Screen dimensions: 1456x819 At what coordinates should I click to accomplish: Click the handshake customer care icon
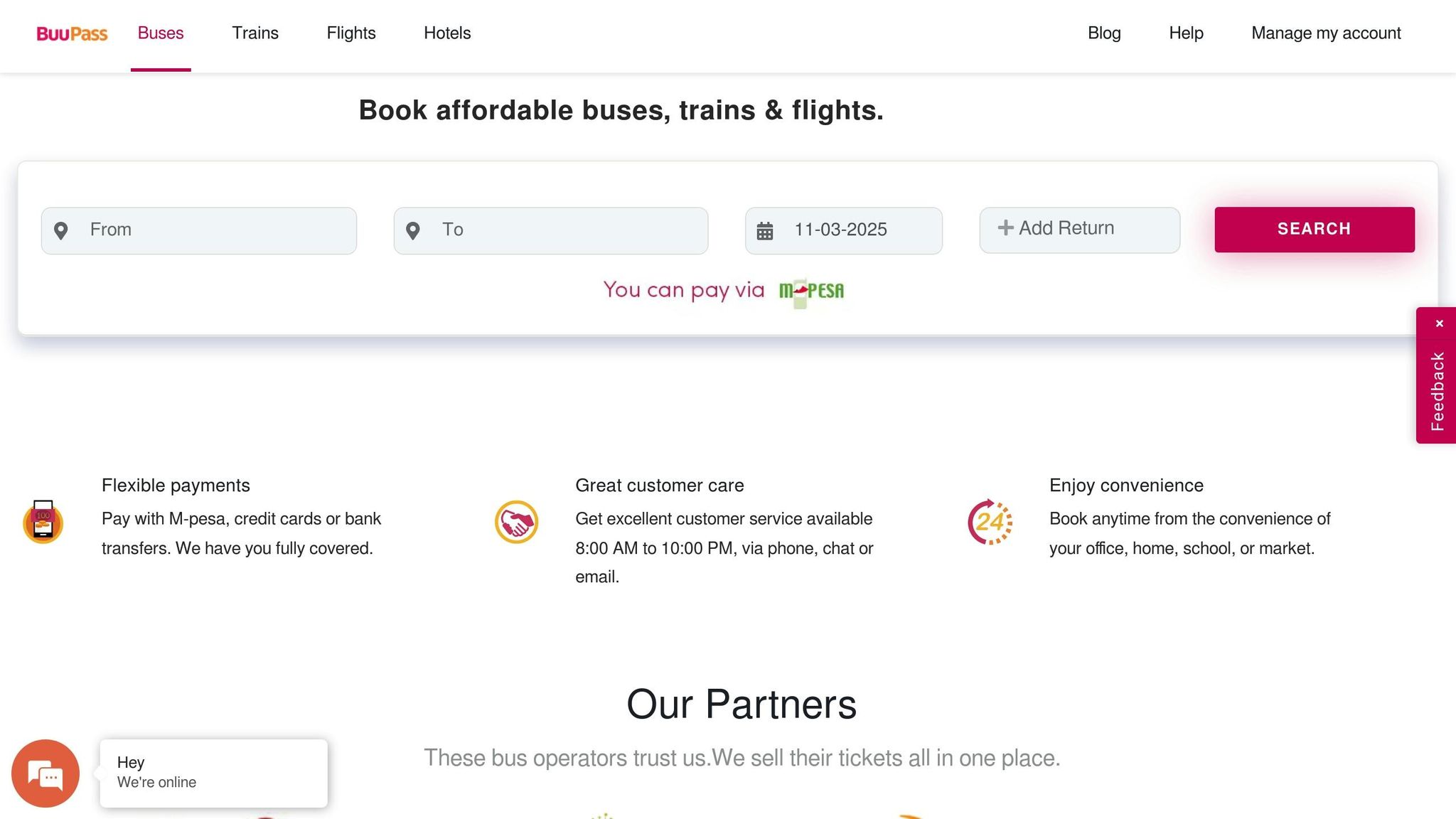point(516,522)
